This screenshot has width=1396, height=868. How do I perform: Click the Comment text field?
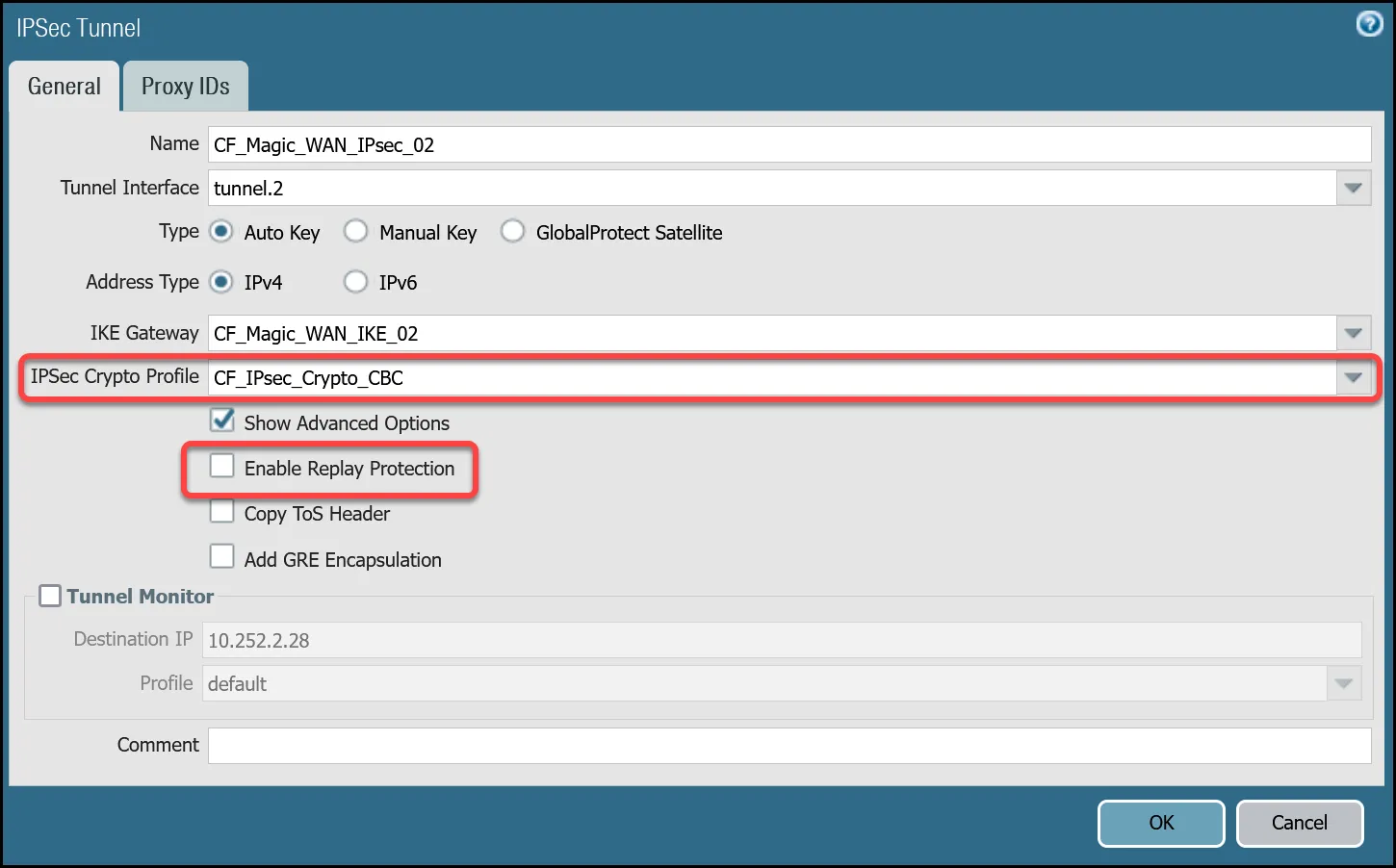tap(788, 746)
